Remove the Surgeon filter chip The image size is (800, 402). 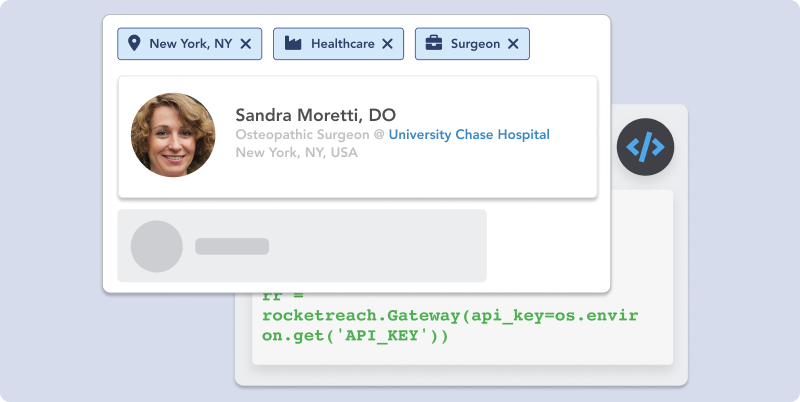513,44
